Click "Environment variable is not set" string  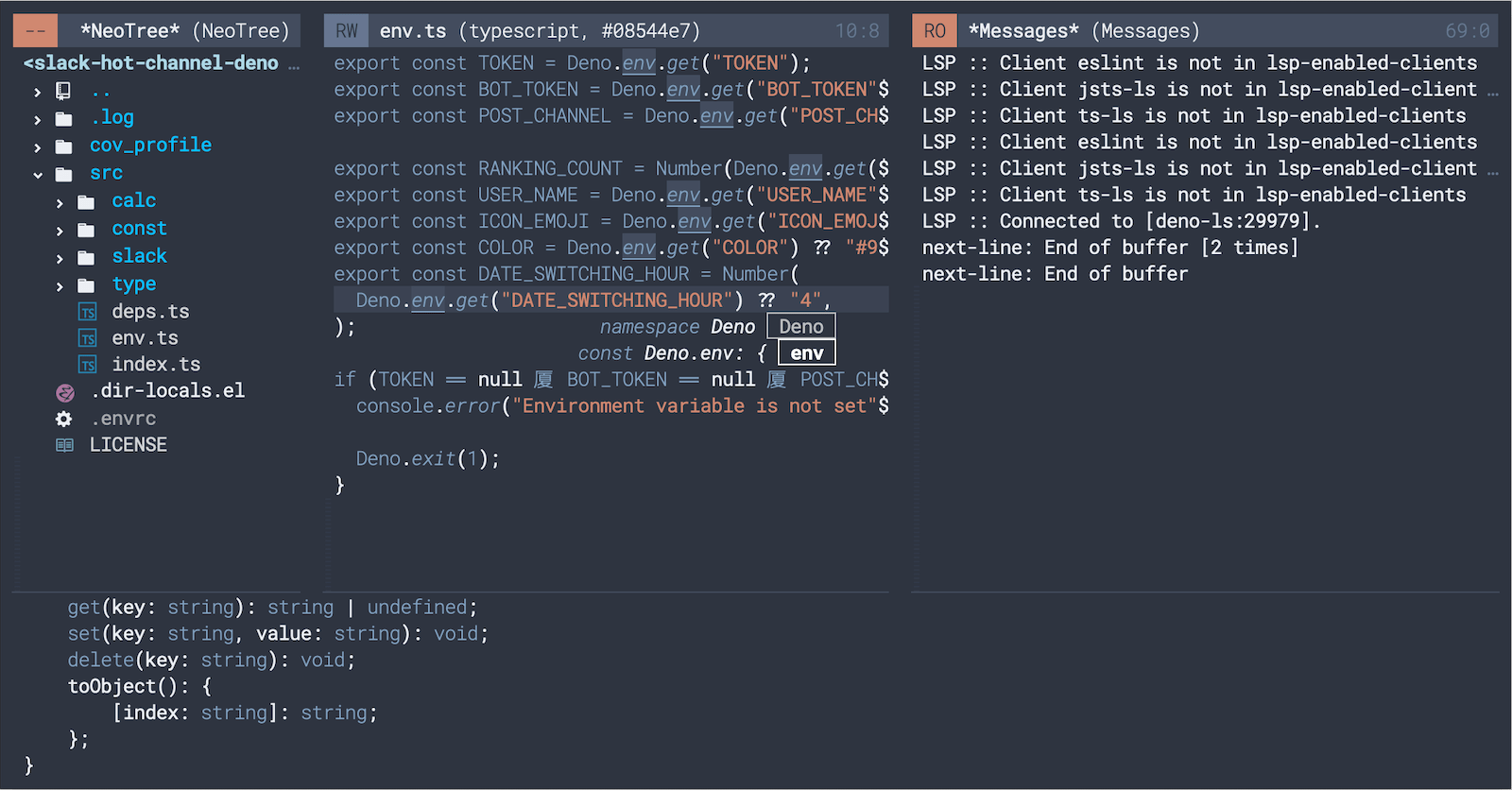(x=695, y=406)
